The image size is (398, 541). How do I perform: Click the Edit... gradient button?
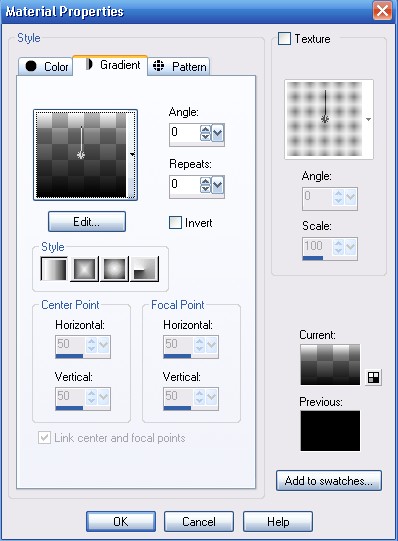point(87,222)
